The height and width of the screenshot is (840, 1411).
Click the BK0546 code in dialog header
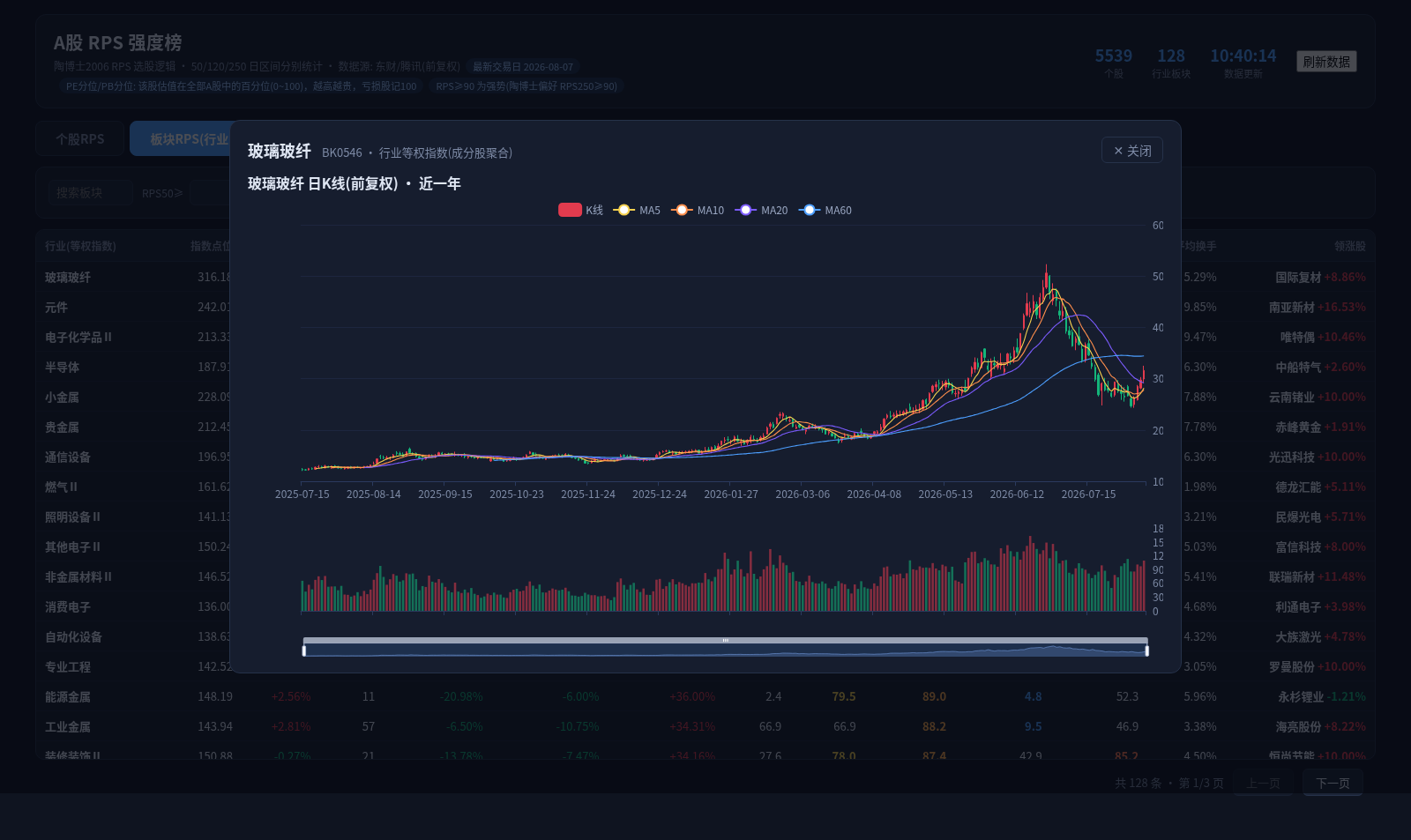pos(342,153)
